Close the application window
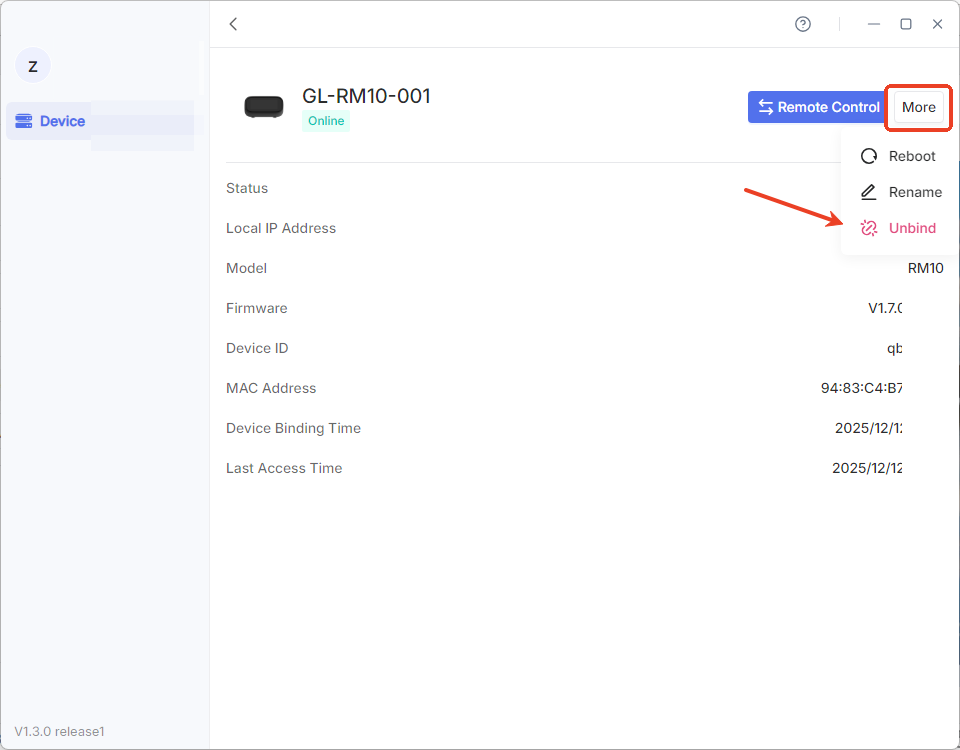The height and width of the screenshot is (750, 960). [x=937, y=24]
